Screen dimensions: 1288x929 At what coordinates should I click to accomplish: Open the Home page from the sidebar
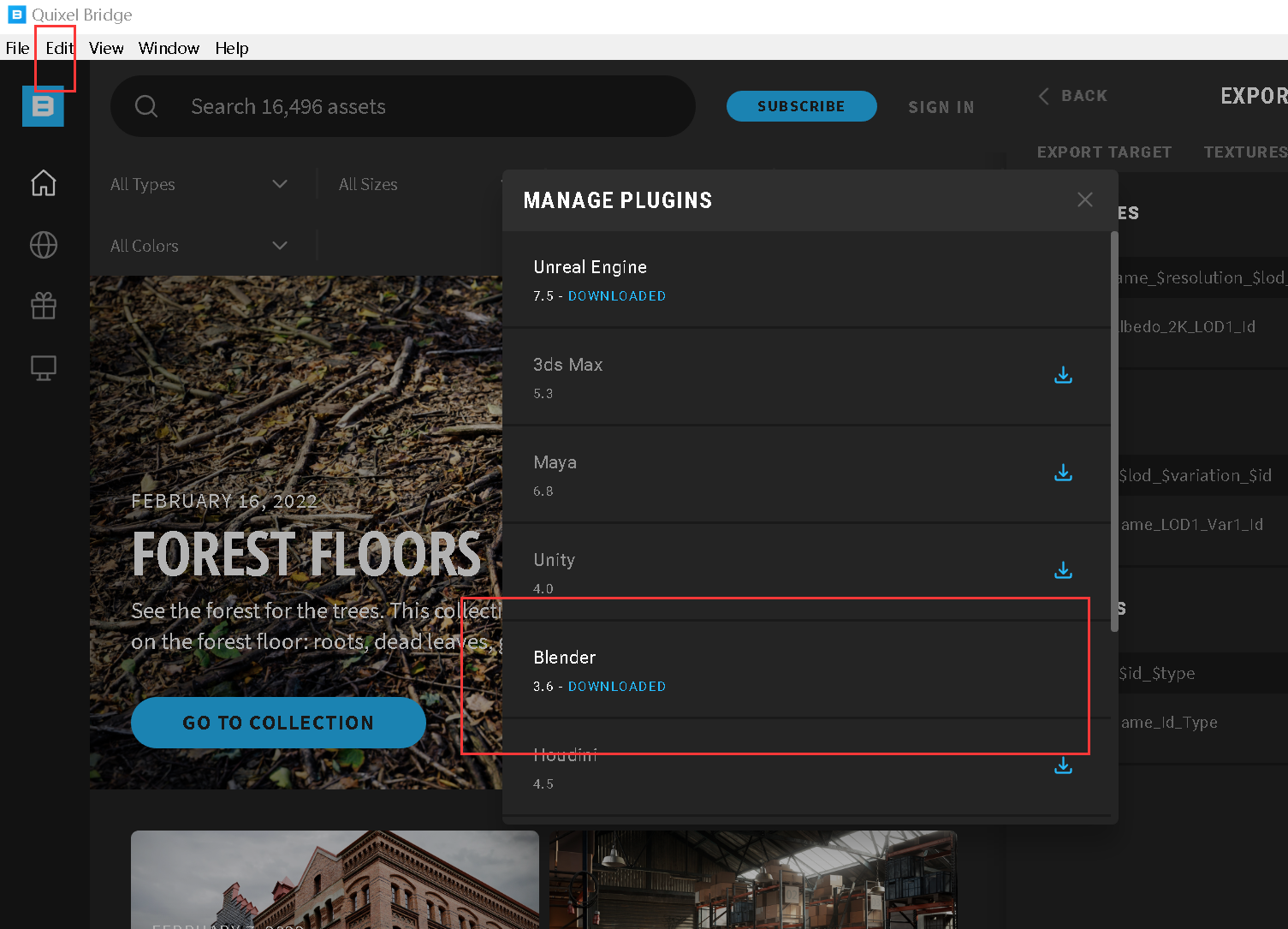tap(44, 183)
